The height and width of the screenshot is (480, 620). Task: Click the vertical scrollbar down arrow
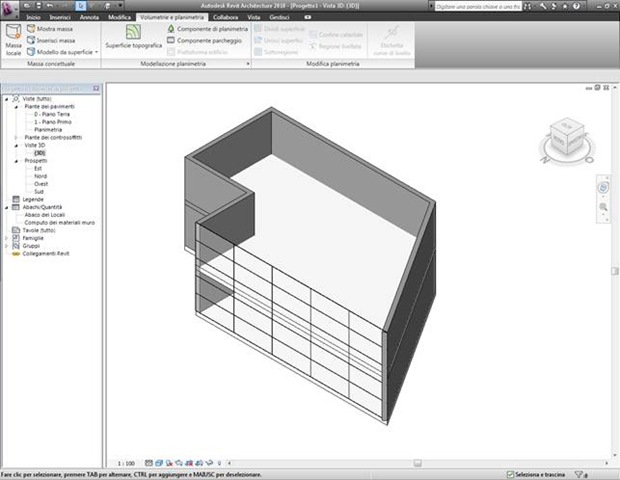click(x=615, y=455)
